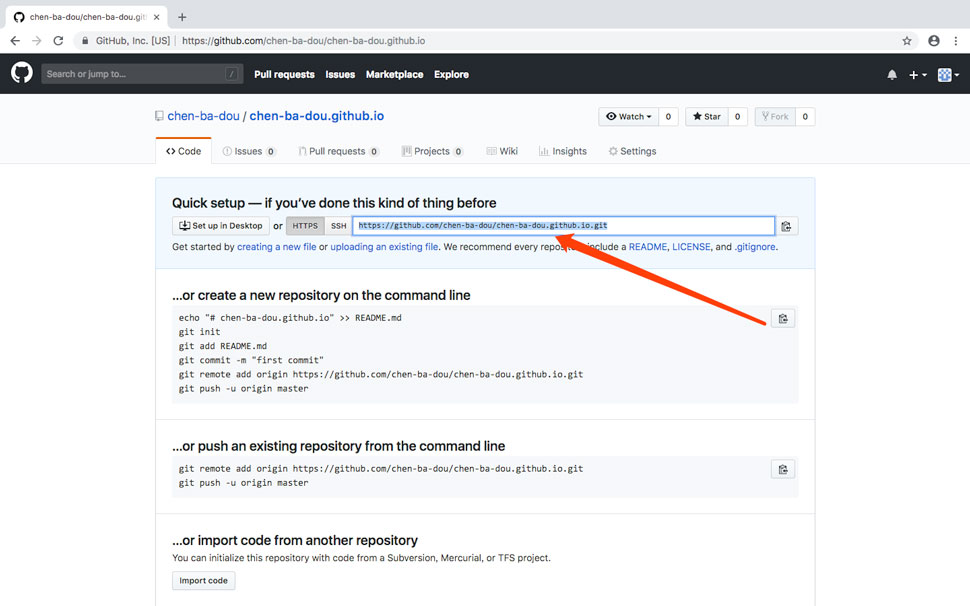Image resolution: width=970 pixels, height=606 pixels.
Task: Click the GitHub octocat logo
Action: [x=22, y=73]
